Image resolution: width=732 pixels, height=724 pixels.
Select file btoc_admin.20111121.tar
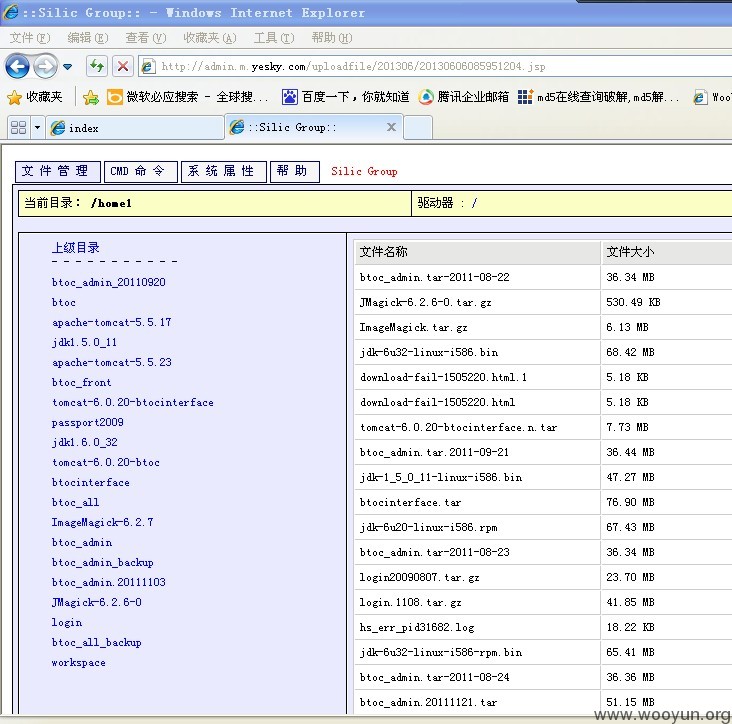point(429,702)
